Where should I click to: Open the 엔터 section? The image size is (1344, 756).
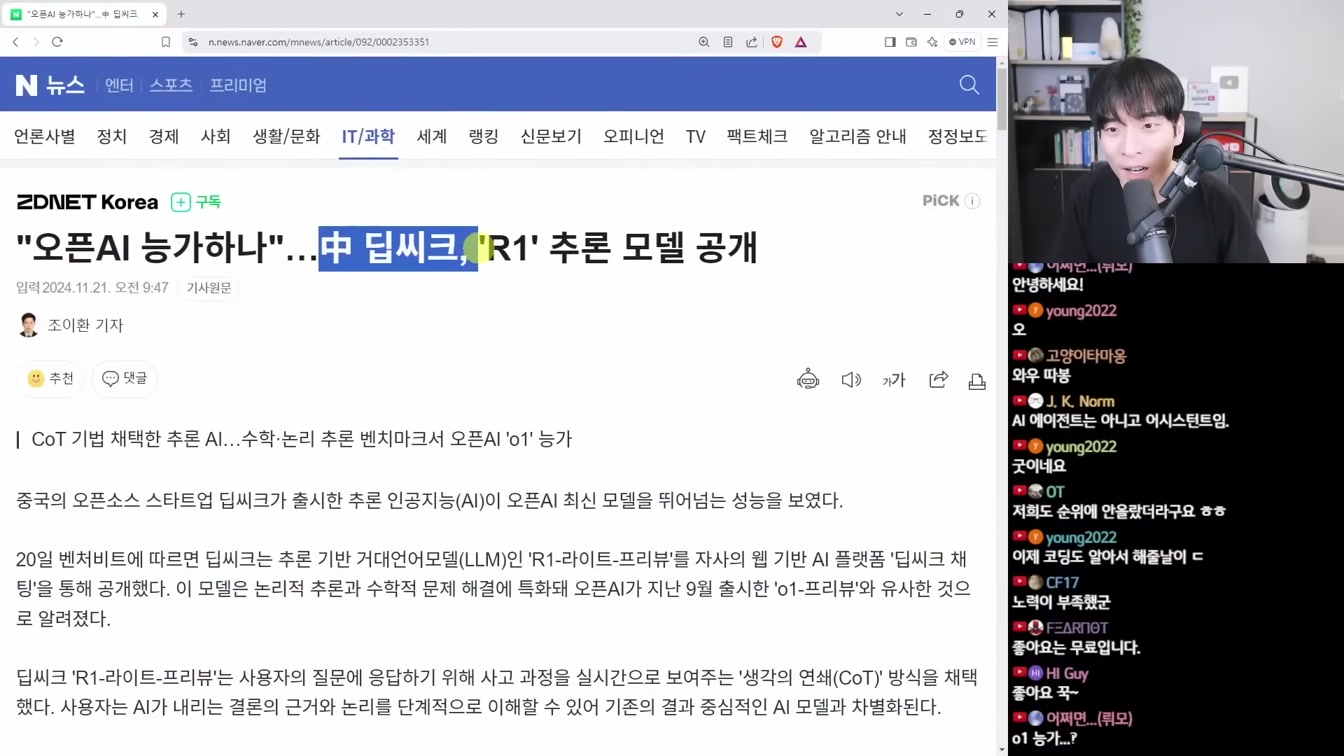pyautogui.click(x=119, y=85)
